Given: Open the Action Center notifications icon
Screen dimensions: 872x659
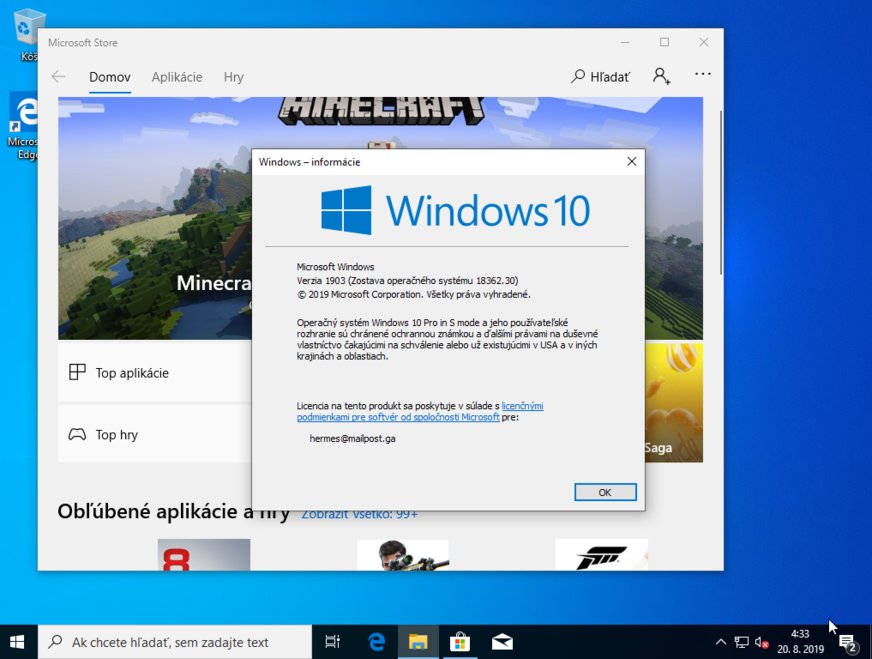Looking at the screenshot, I should tap(848, 642).
